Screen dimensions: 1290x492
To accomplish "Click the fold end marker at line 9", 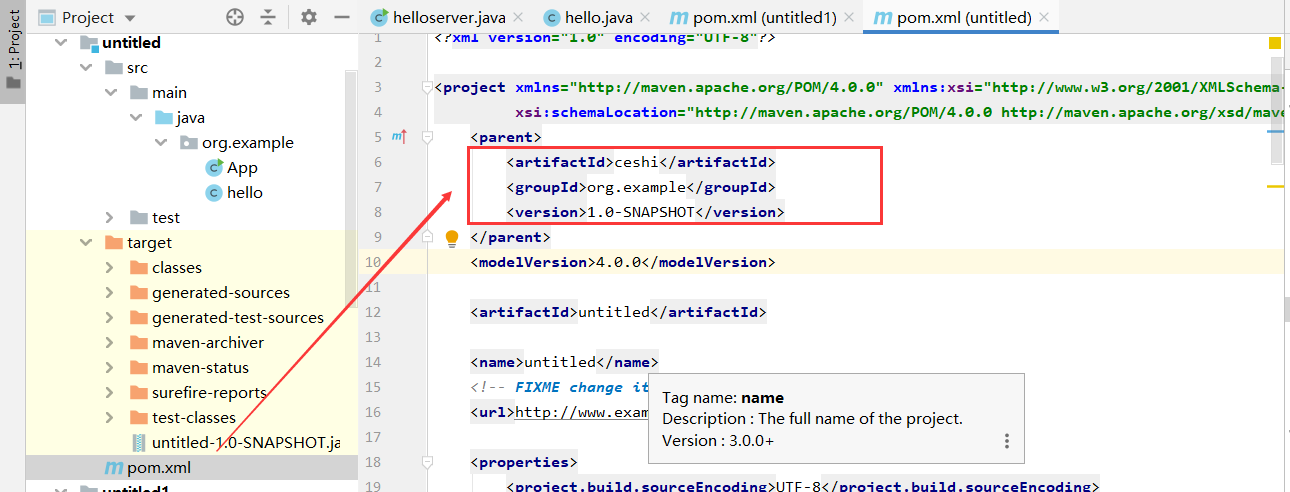I will click(x=427, y=237).
